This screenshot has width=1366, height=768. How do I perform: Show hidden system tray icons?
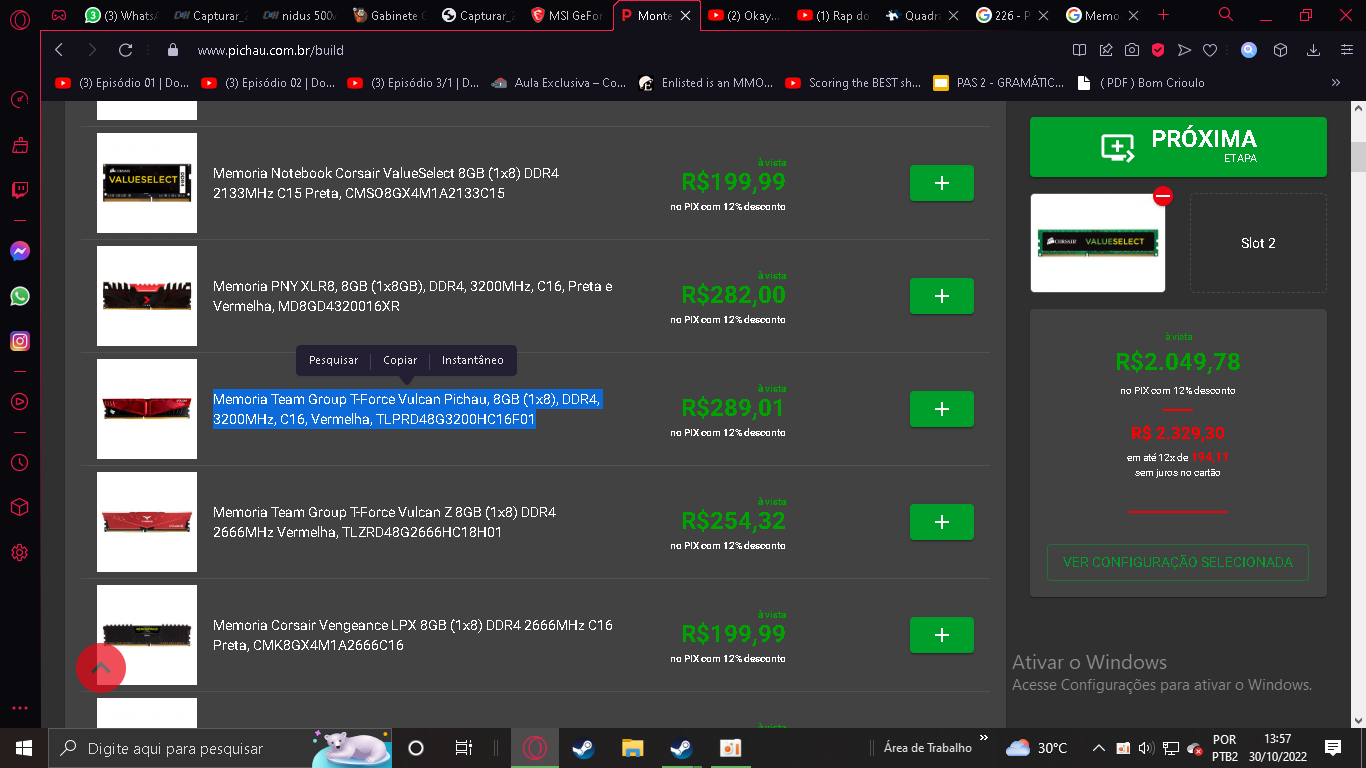point(1098,748)
